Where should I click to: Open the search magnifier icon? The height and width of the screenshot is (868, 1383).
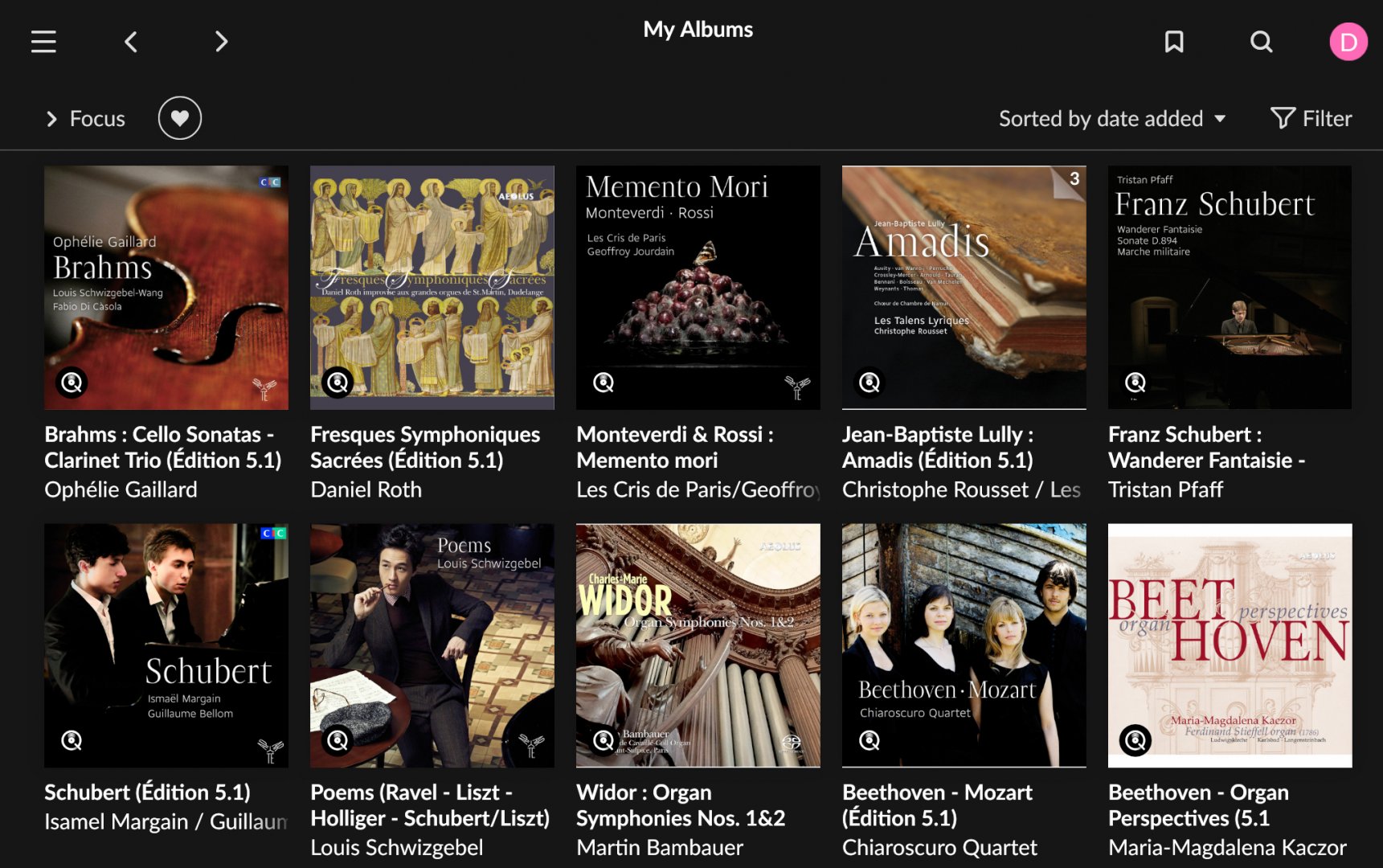pyautogui.click(x=1262, y=42)
